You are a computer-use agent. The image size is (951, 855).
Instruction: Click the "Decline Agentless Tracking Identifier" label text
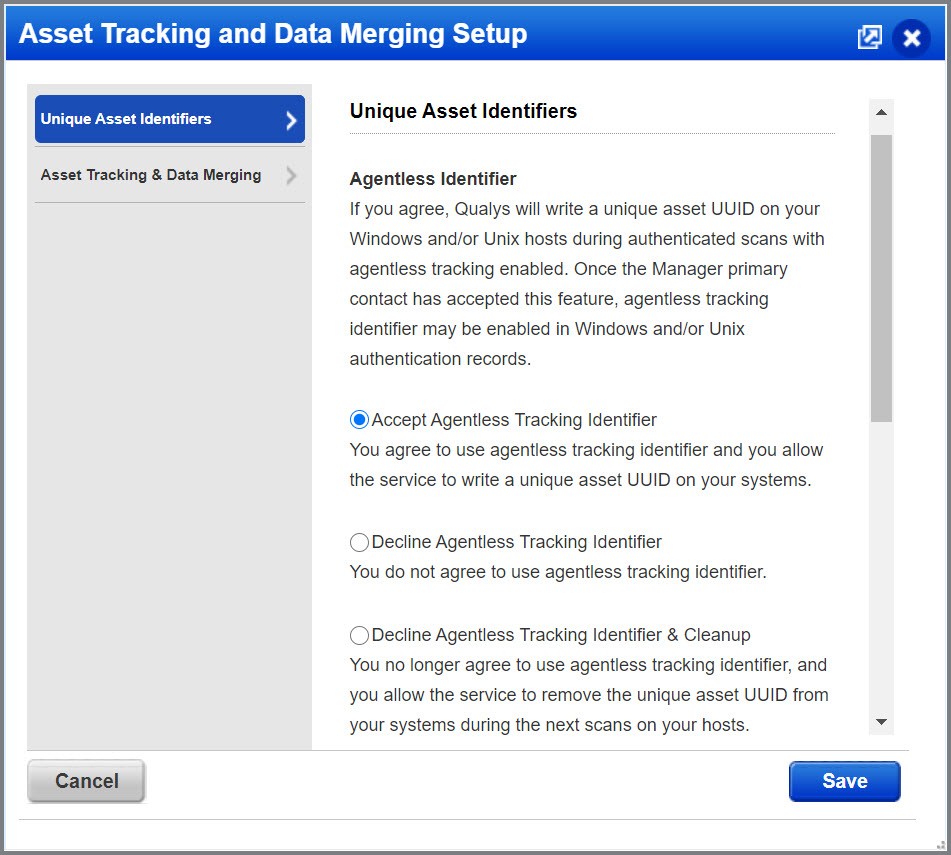click(516, 542)
